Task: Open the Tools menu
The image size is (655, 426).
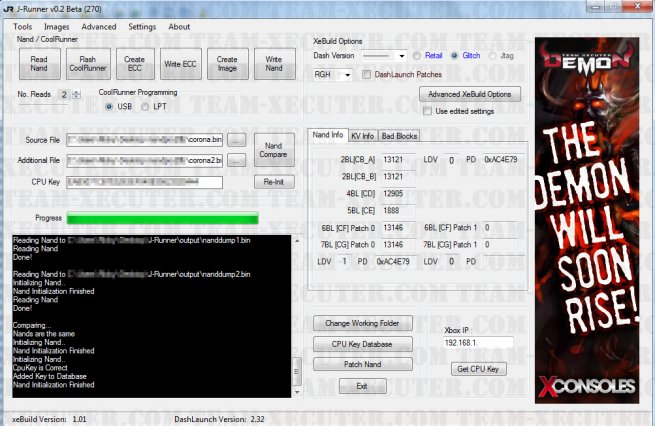Action: (23, 27)
